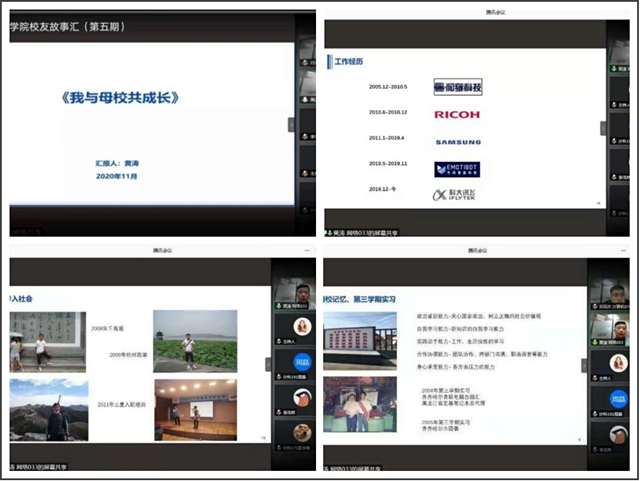Collapse participant sidebar arrow beside title slide

click(291, 125)
